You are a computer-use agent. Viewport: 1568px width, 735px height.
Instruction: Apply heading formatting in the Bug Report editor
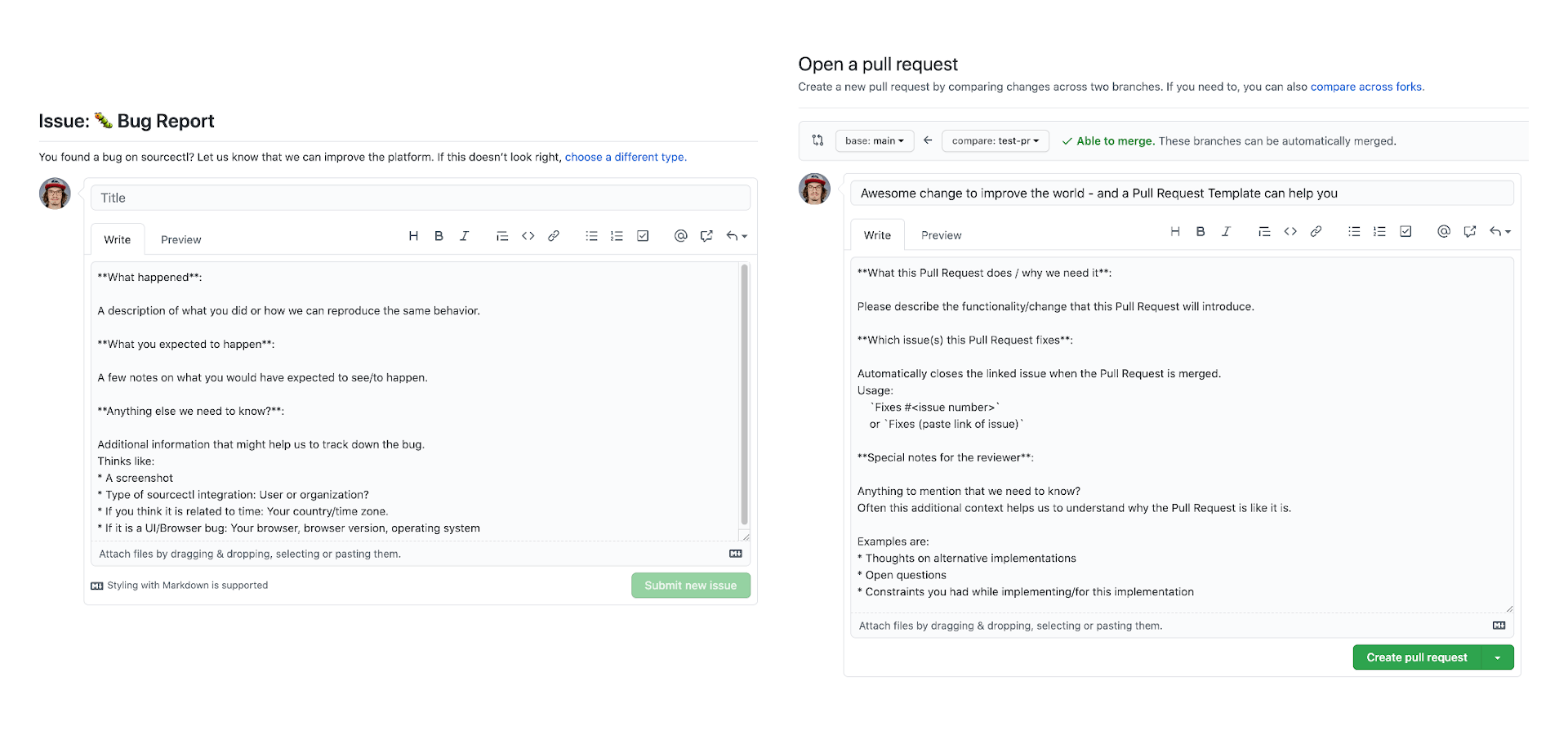coord(413,235)
